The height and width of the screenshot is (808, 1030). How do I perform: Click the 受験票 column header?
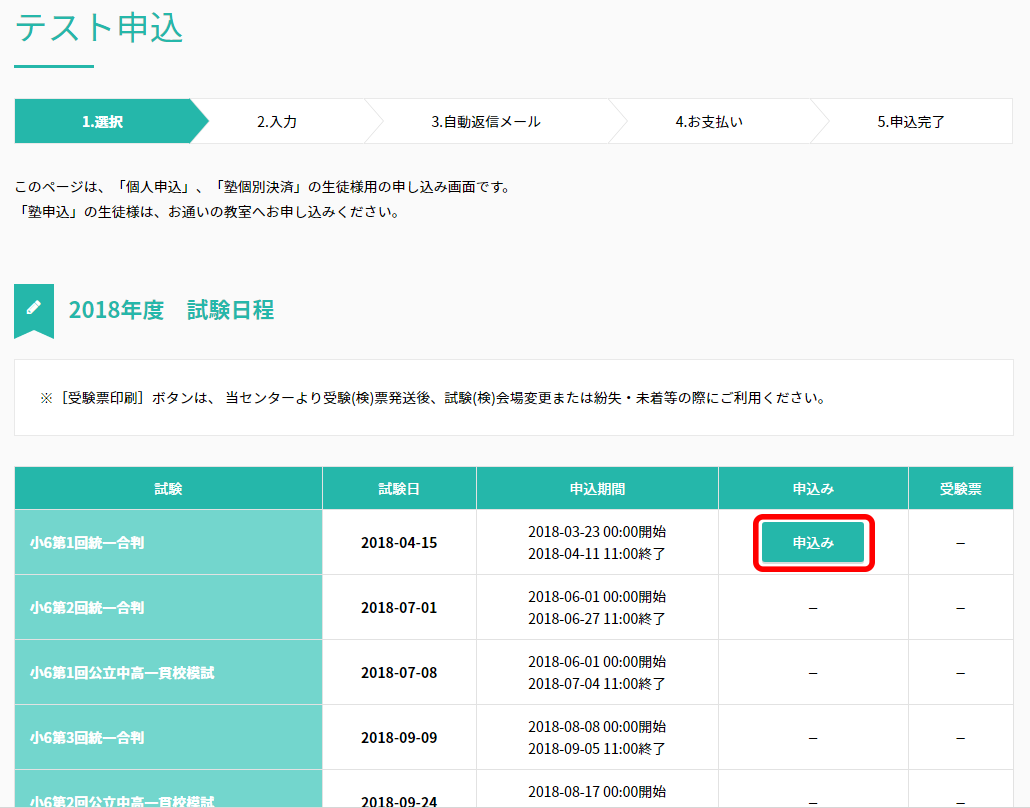pos(960,489)
